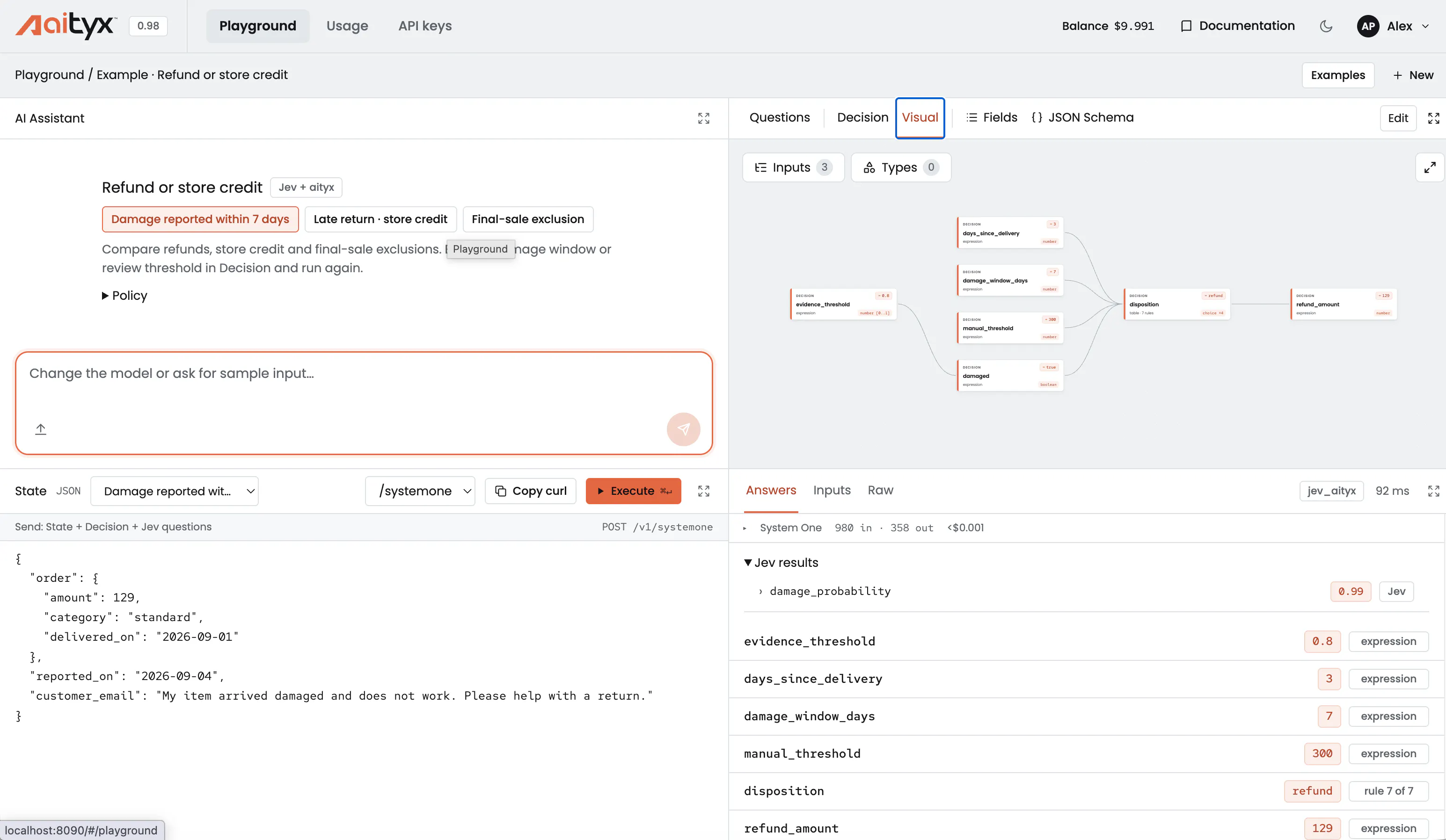Open the Documentation link
Image resolution: width=1446 pixels, height=840 pixels.
(1238, 26)
